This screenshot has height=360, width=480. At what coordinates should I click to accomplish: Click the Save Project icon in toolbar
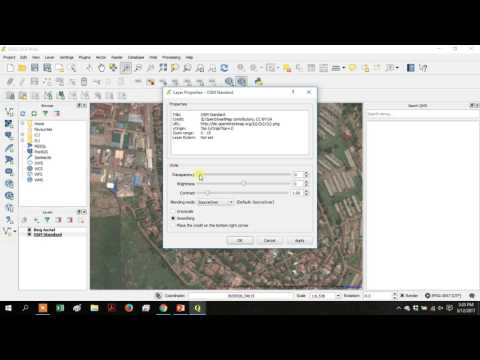point(35,68)
